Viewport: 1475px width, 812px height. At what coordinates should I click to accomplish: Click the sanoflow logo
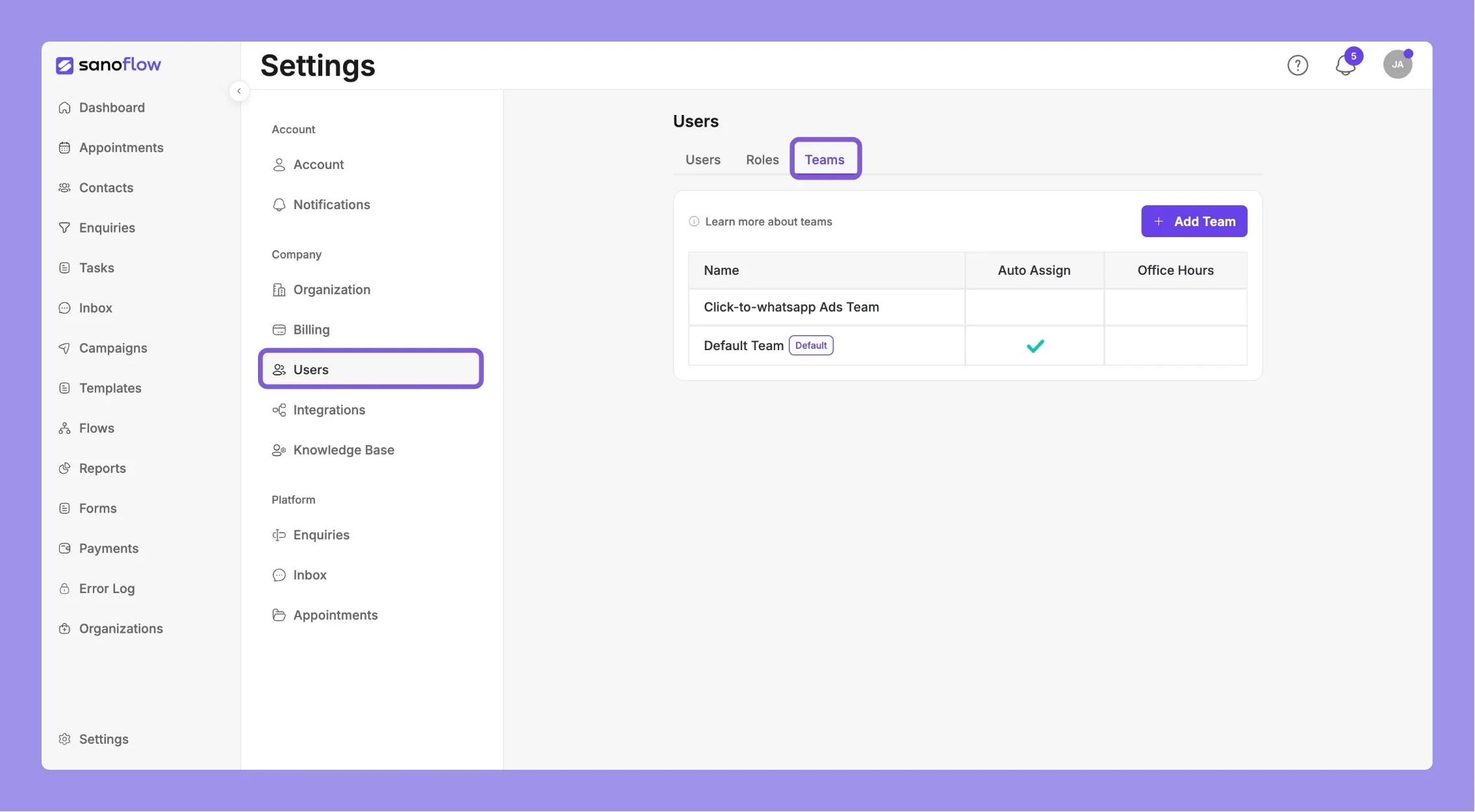[109, 64]
